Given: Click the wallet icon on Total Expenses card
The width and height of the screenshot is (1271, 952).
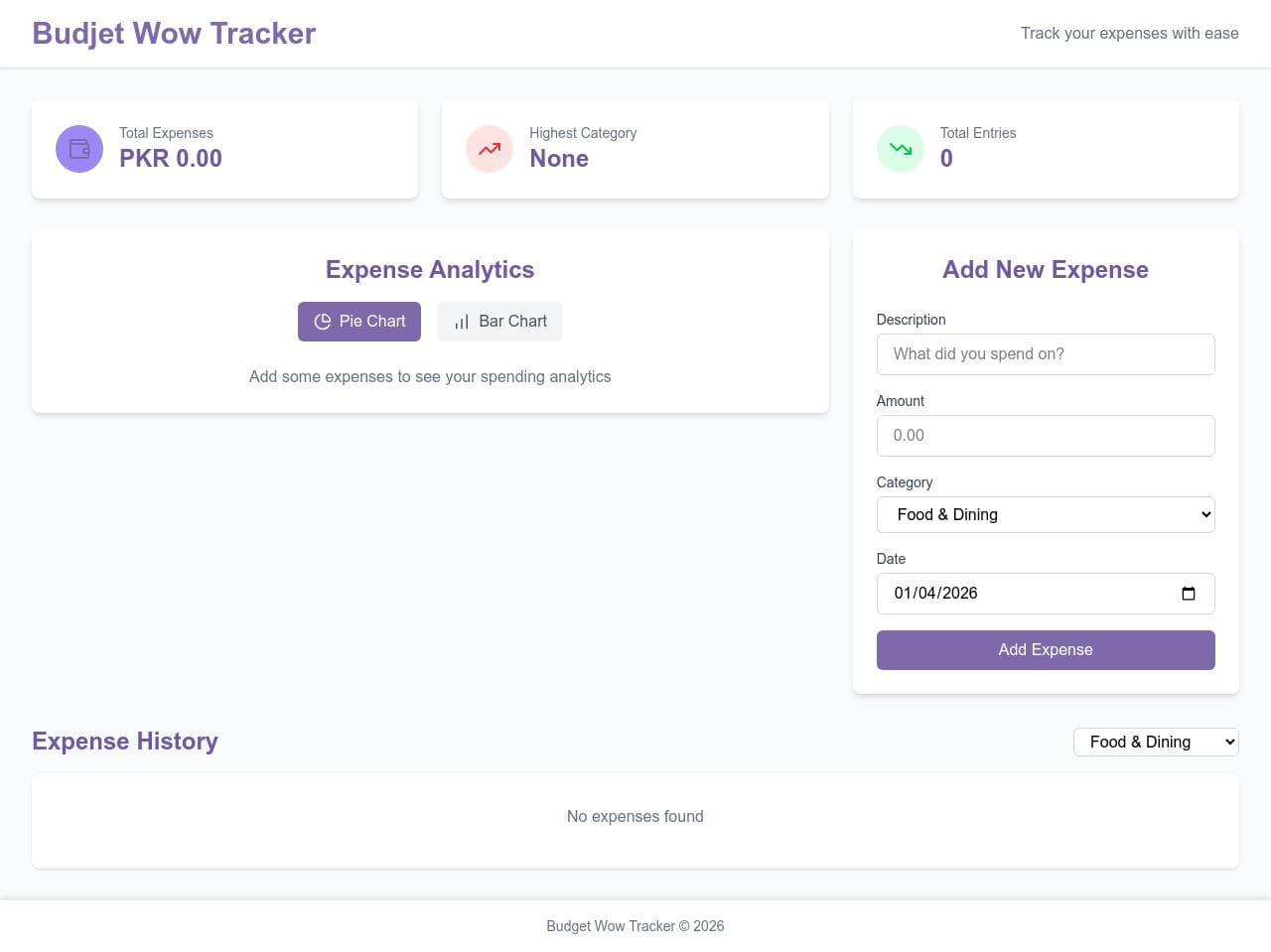Looking at the screenshot, I should click(x=78, y=148).
